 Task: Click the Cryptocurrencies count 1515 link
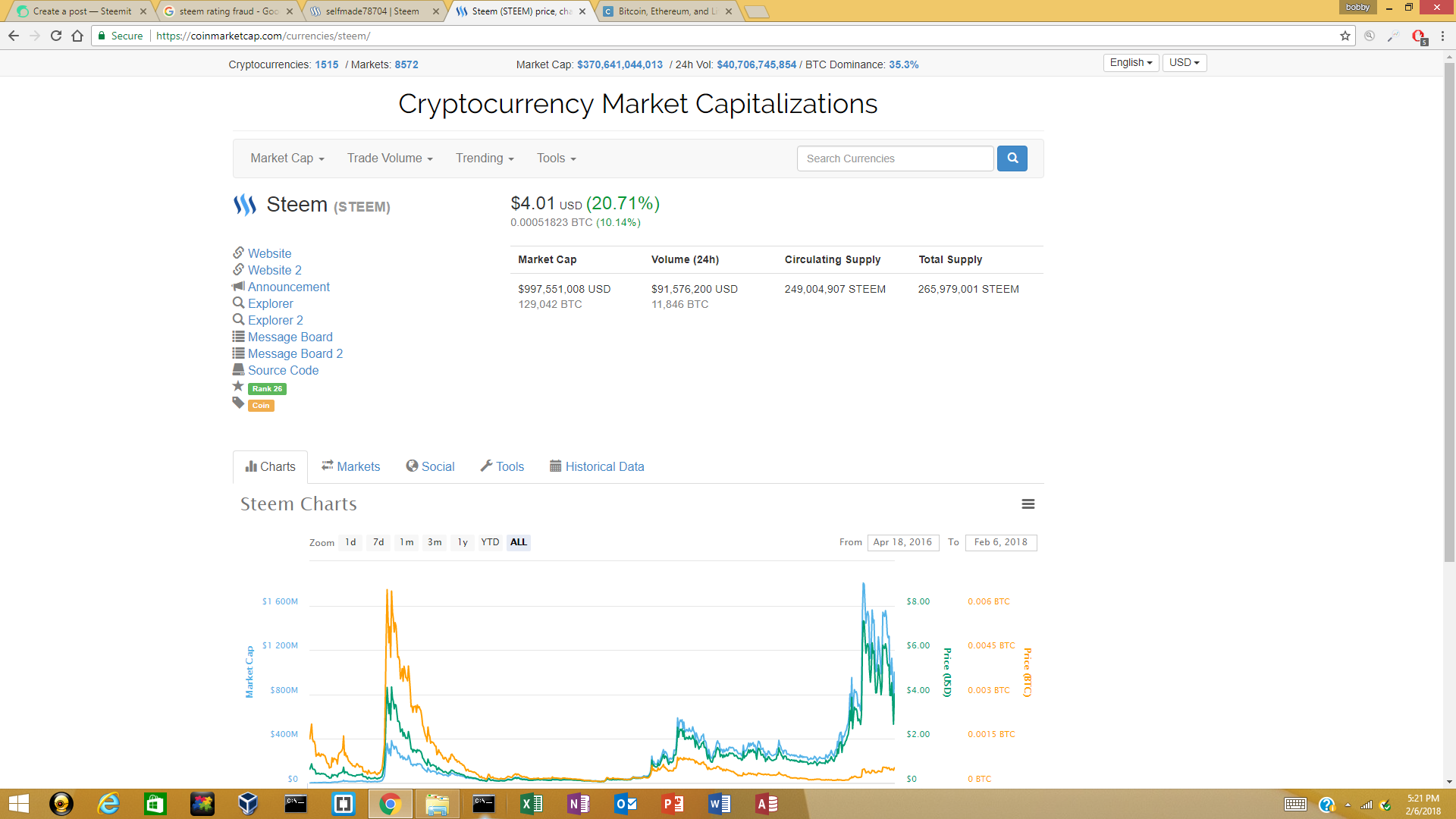(x=327, y=65)
